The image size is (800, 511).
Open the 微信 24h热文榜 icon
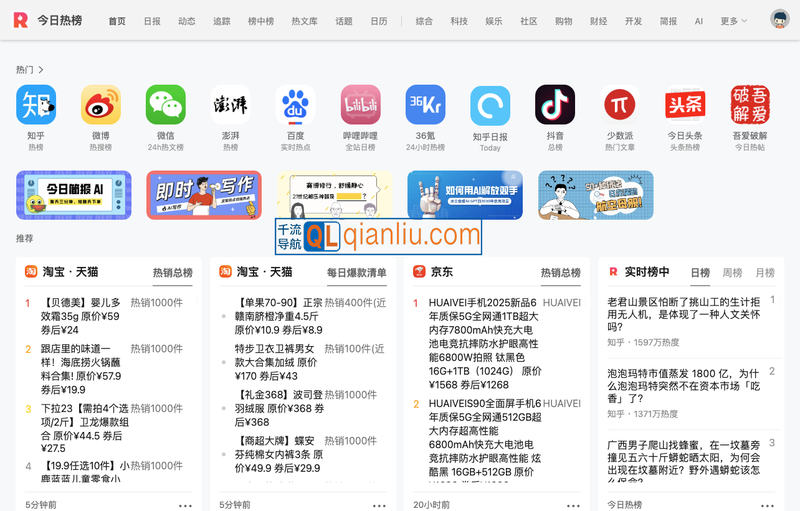tap(165, 105)
